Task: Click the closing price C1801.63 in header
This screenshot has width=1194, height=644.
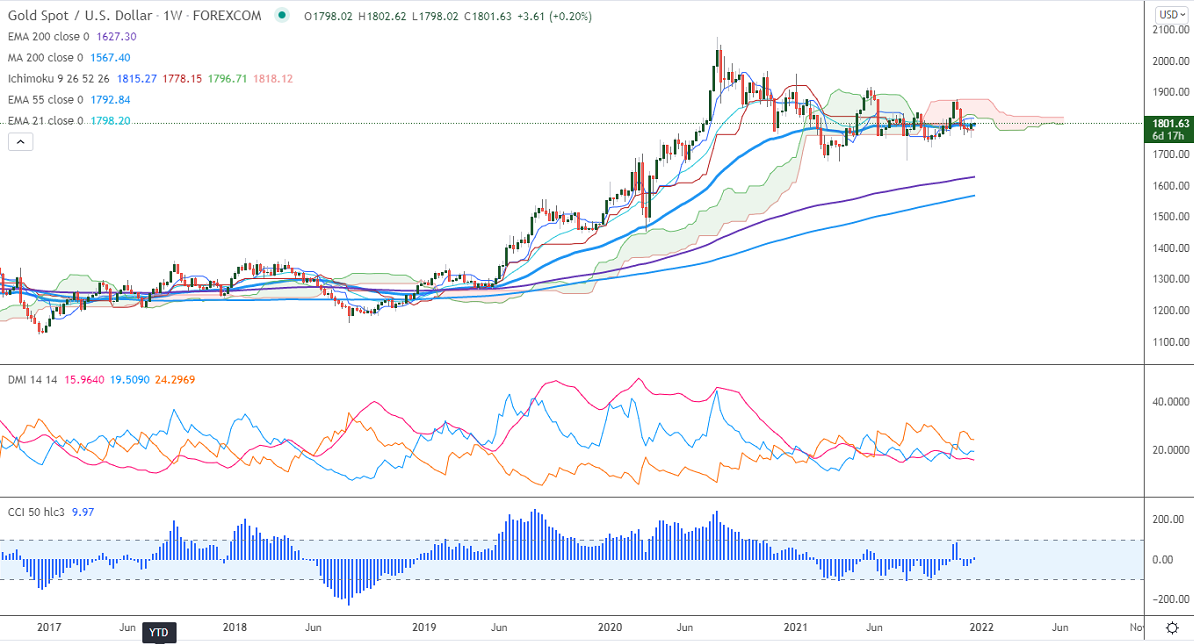Action: click(487, 16)
